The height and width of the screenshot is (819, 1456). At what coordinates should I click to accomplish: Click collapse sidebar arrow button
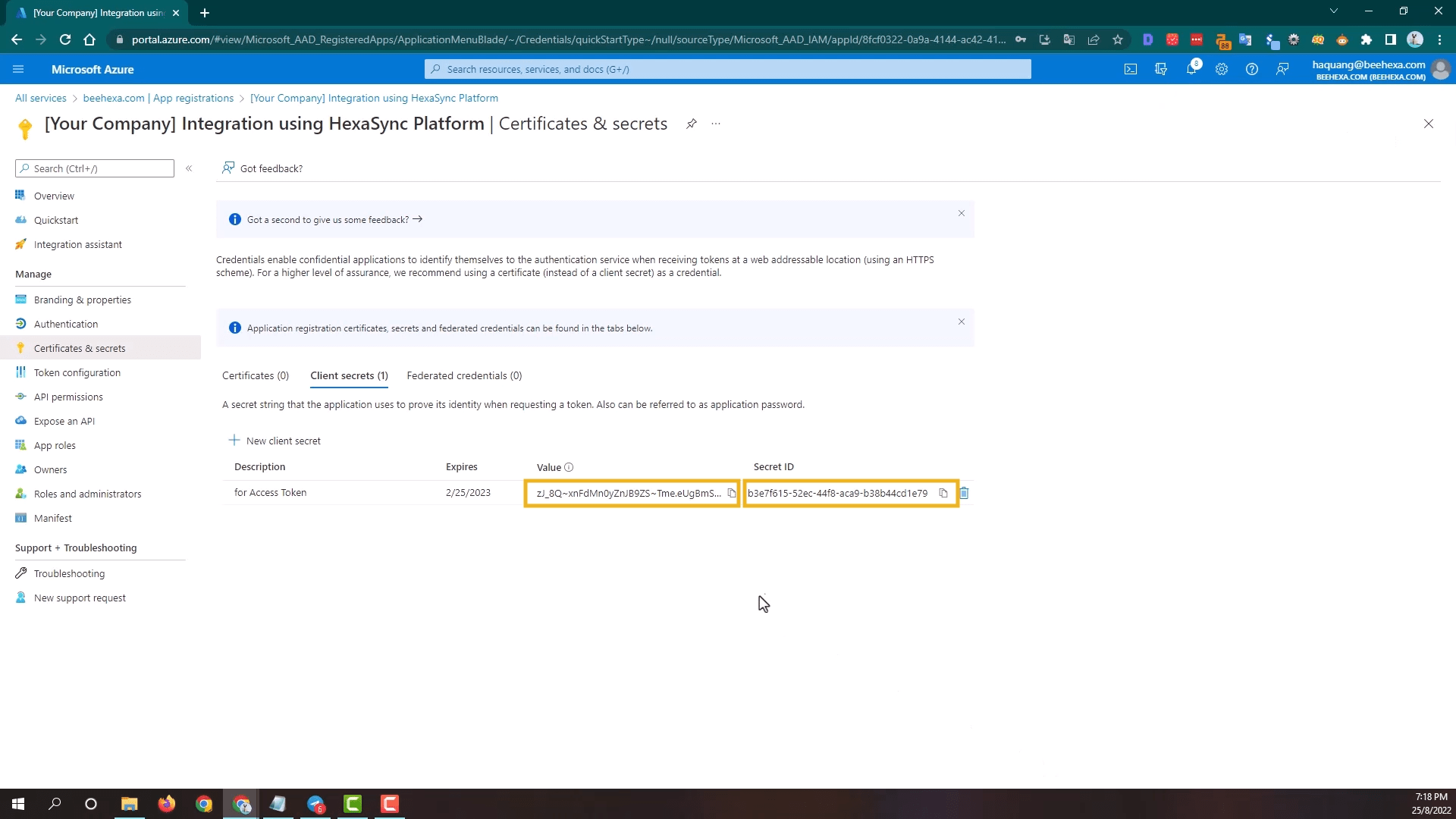pos(189,168)
